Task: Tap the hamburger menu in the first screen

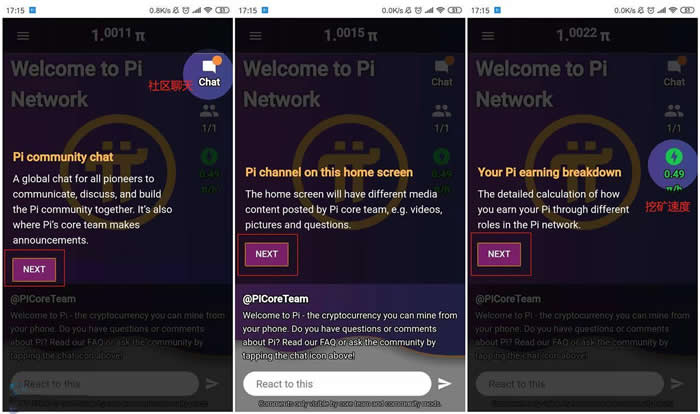Action: (23, 36)
